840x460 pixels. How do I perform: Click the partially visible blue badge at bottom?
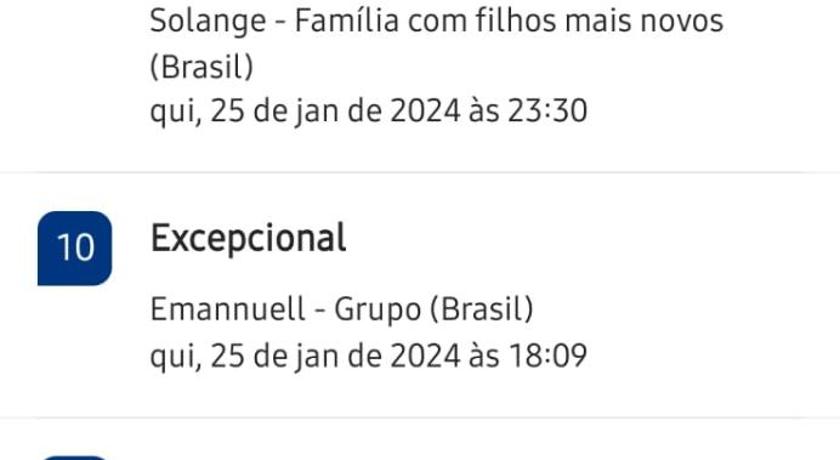(74, 457)
